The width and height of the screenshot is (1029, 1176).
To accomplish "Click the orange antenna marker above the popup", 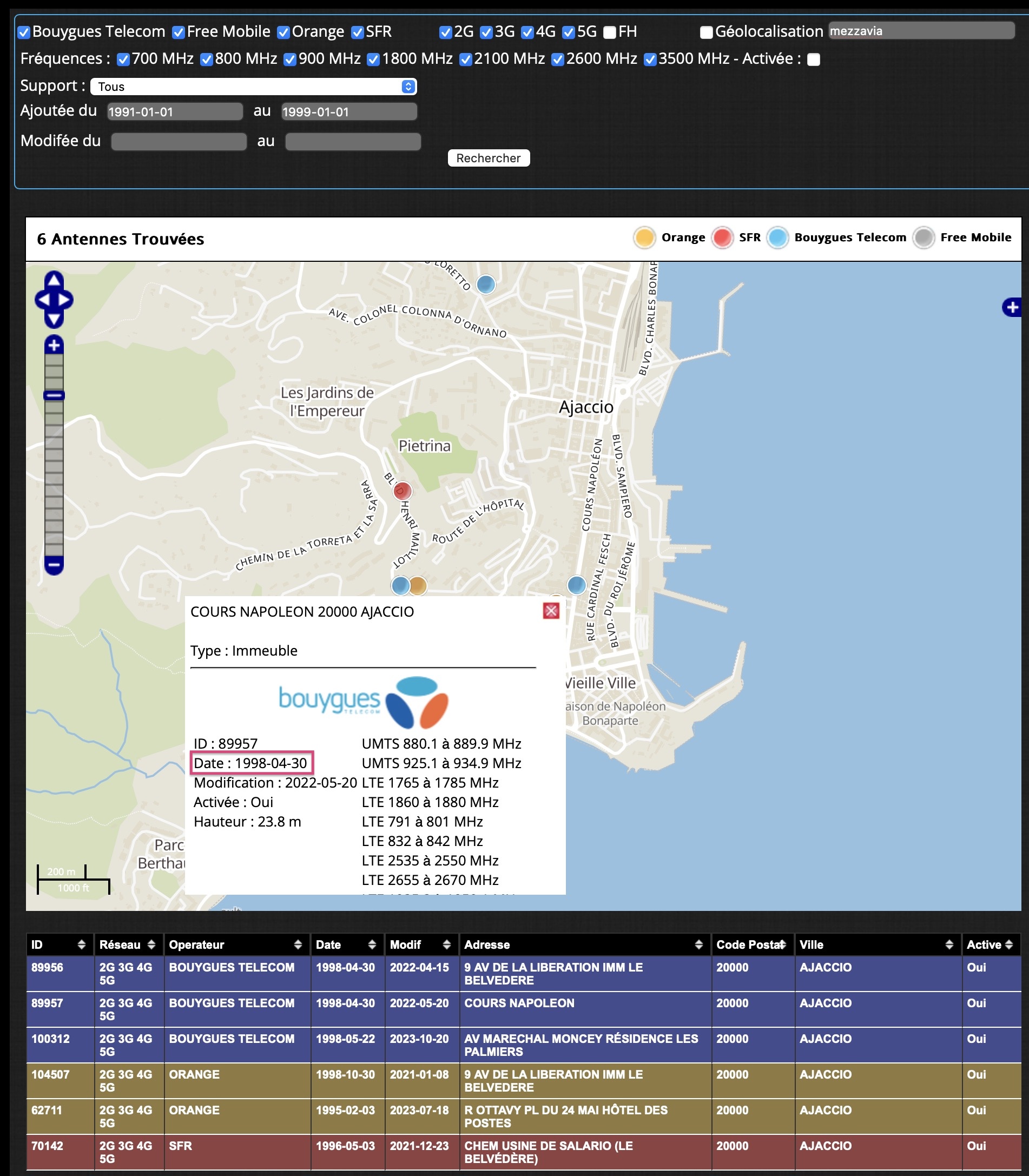I will [x=419, y=586].
